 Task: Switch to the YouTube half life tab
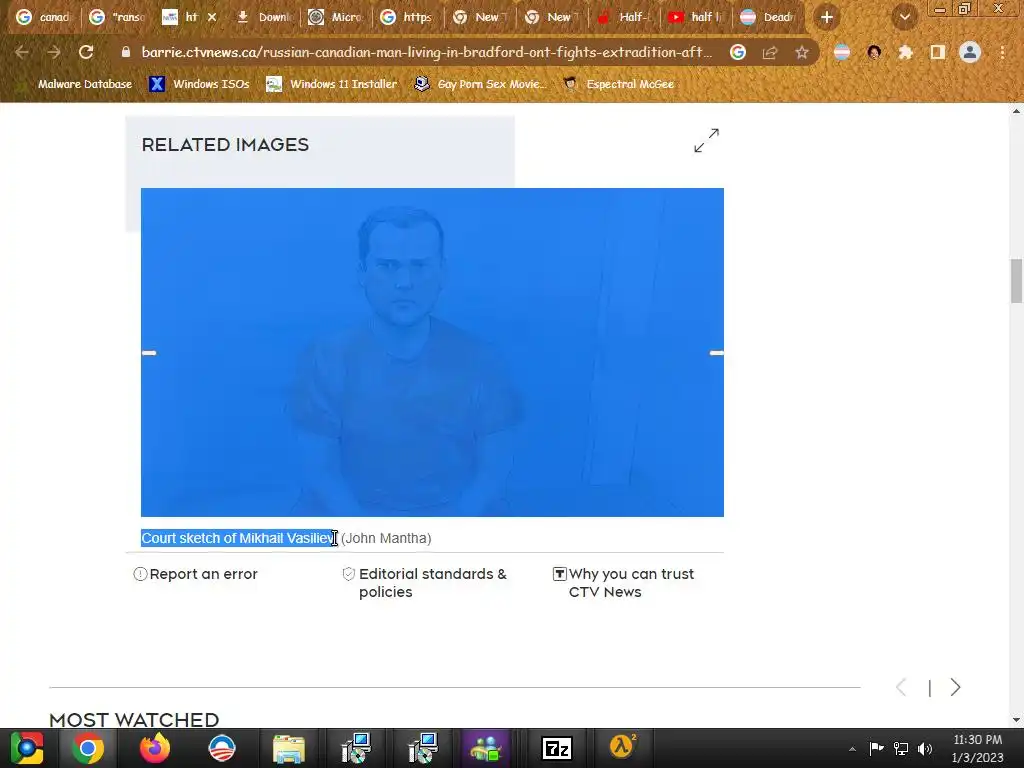pos(696,18)
